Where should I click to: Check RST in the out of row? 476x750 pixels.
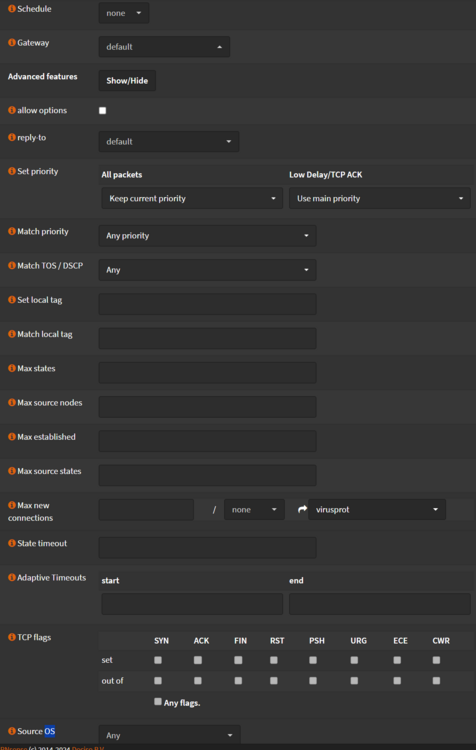[x=274, y=681]
